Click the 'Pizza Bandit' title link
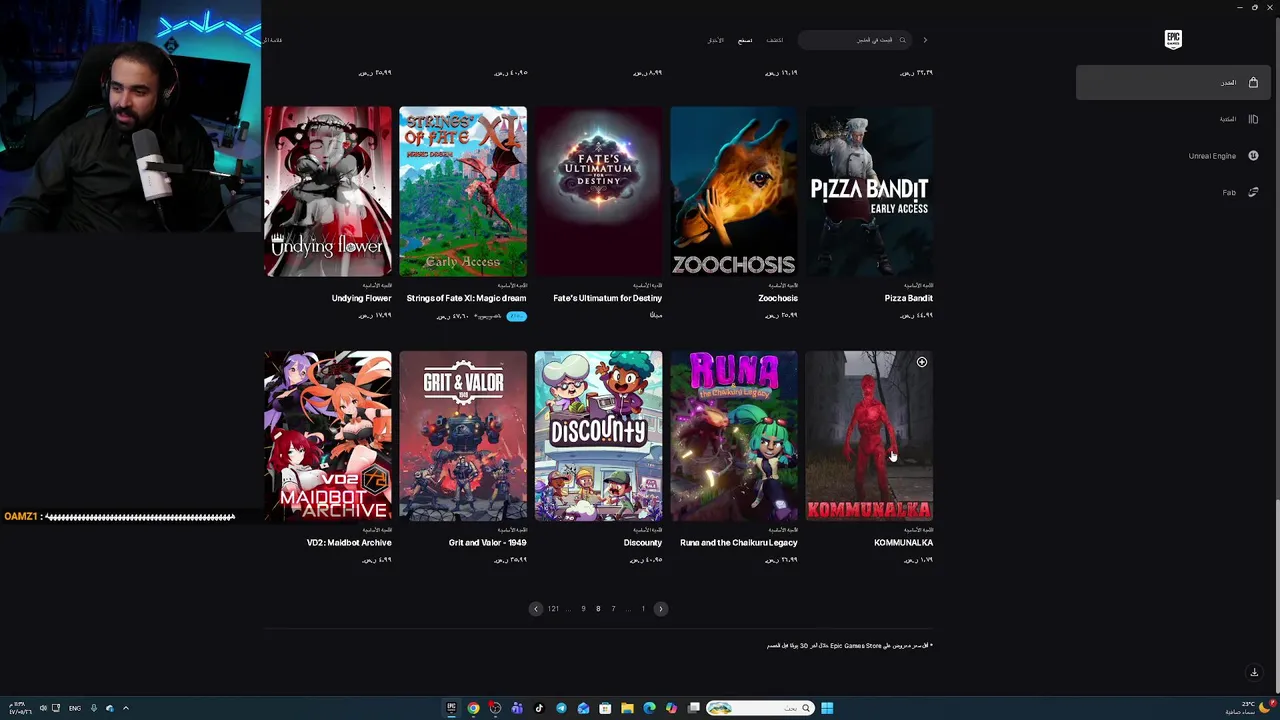The width and height of the screenshot is (1280, 720). [909, 298]
